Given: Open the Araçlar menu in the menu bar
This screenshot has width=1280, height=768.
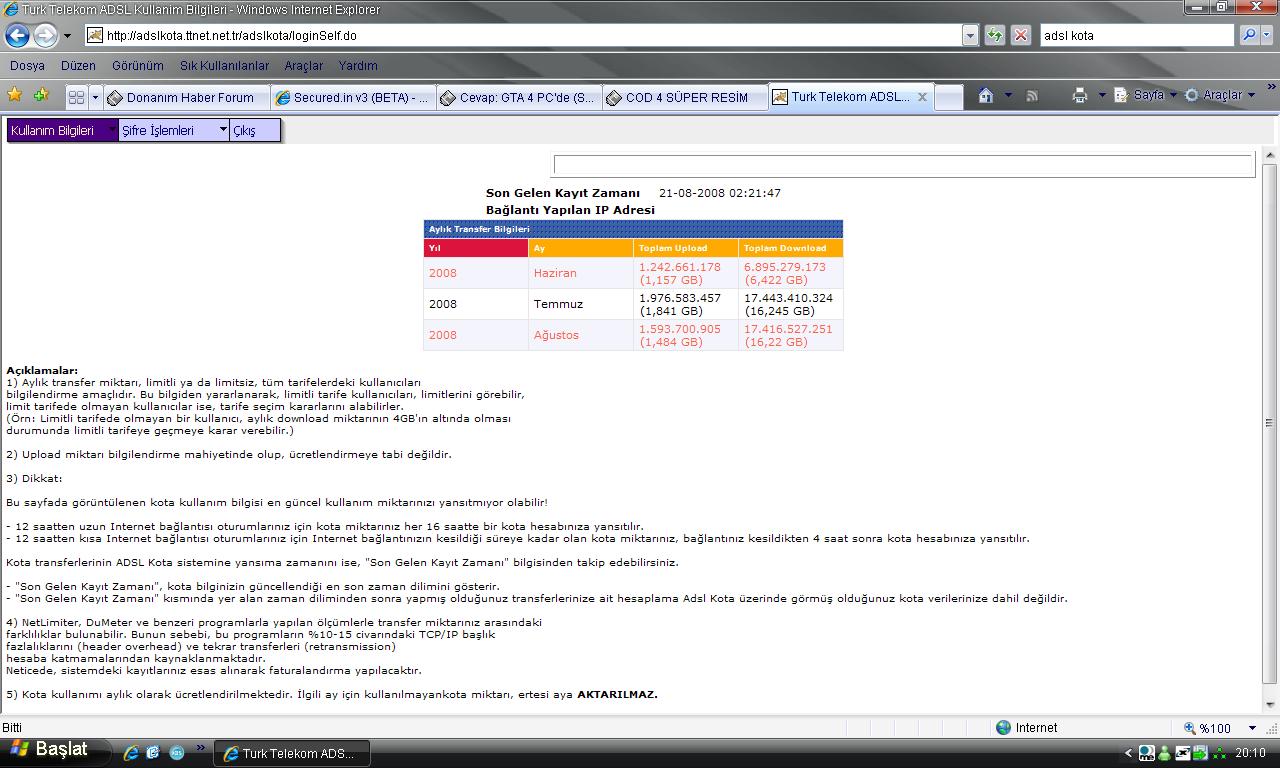Looking at the screenshot, I should 304,65.
